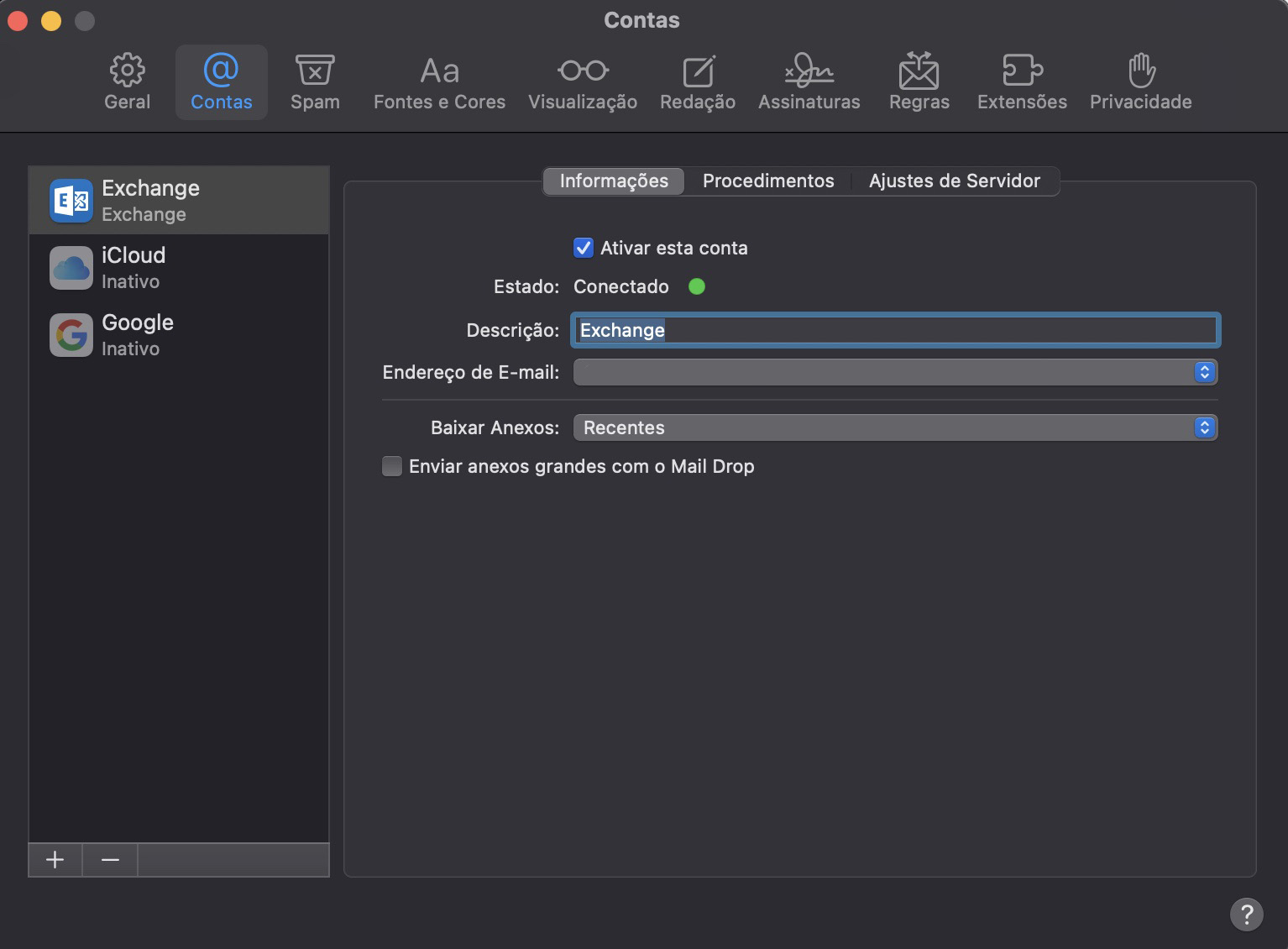The height and width of the screenshot is (949, 1288).
Task: Open the Geral preferences gear icon
Action: coord(127,82)
